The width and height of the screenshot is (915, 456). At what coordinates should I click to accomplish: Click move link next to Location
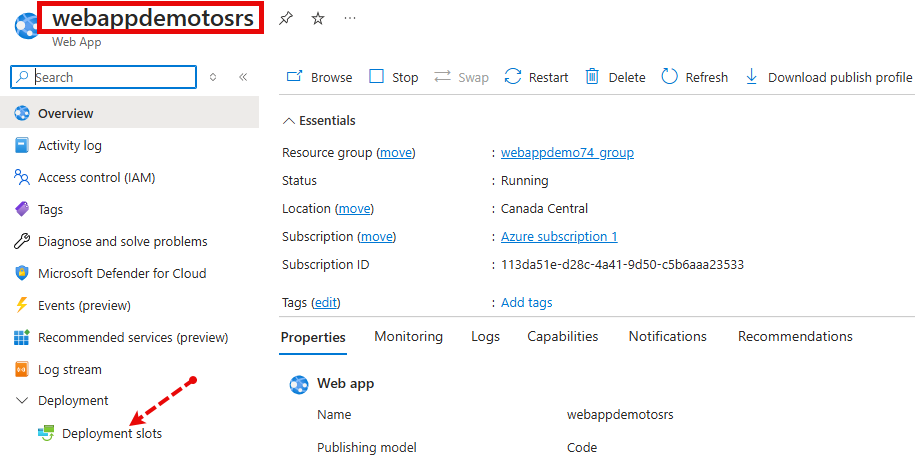pos(354,208)
